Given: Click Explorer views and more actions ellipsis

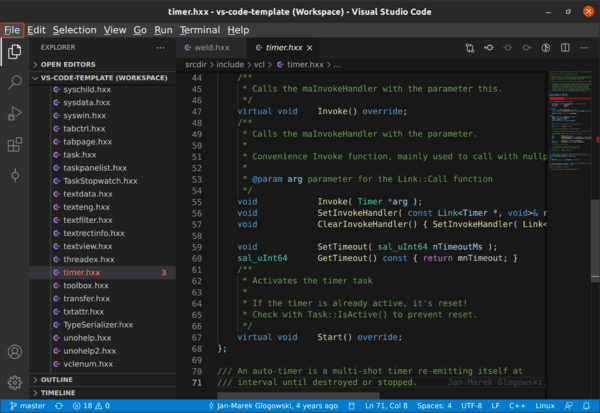Looking at the screenshot, I should click(160, 48).
